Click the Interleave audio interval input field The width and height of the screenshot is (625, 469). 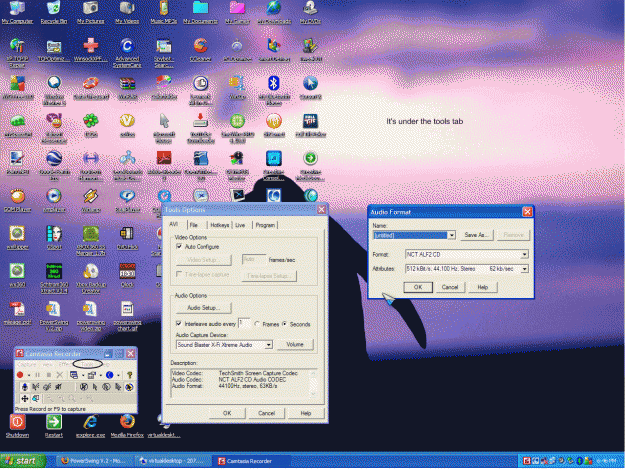click(244, 323)
